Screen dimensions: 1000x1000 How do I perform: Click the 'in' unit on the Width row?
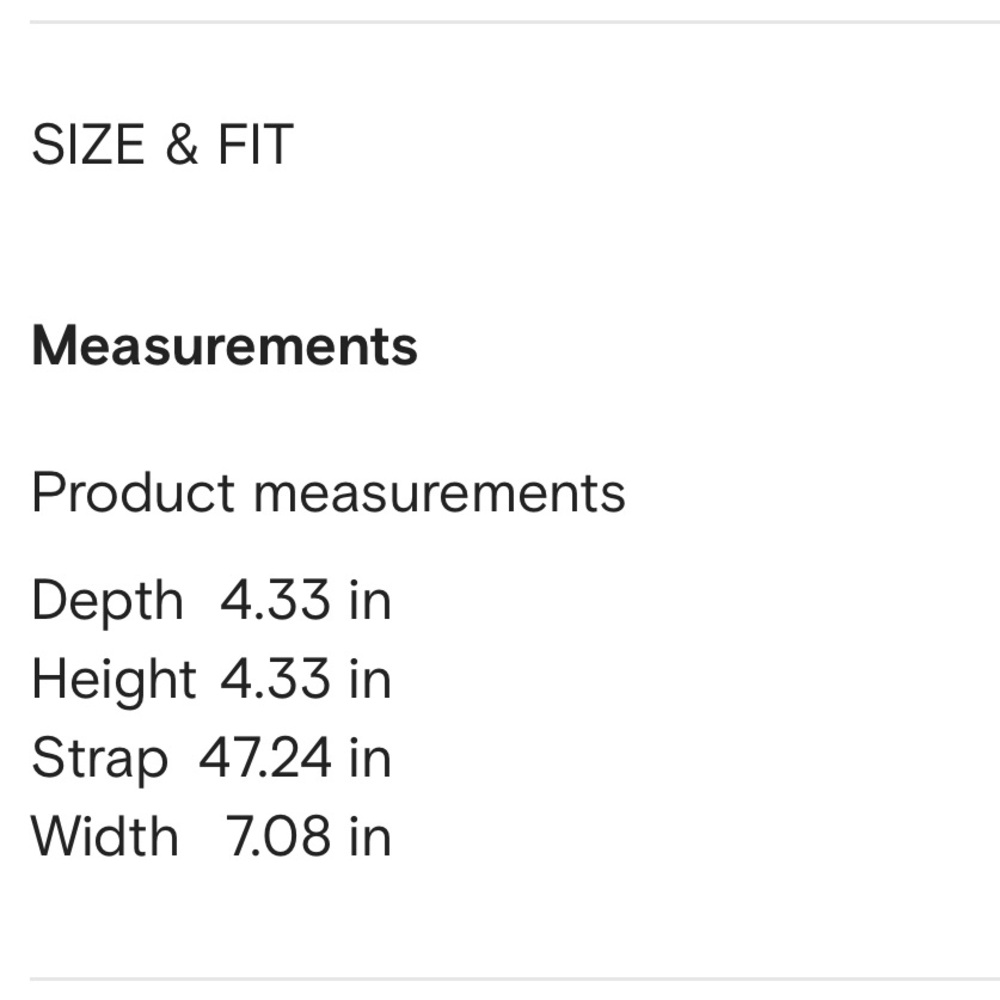[x=370, y=836]
